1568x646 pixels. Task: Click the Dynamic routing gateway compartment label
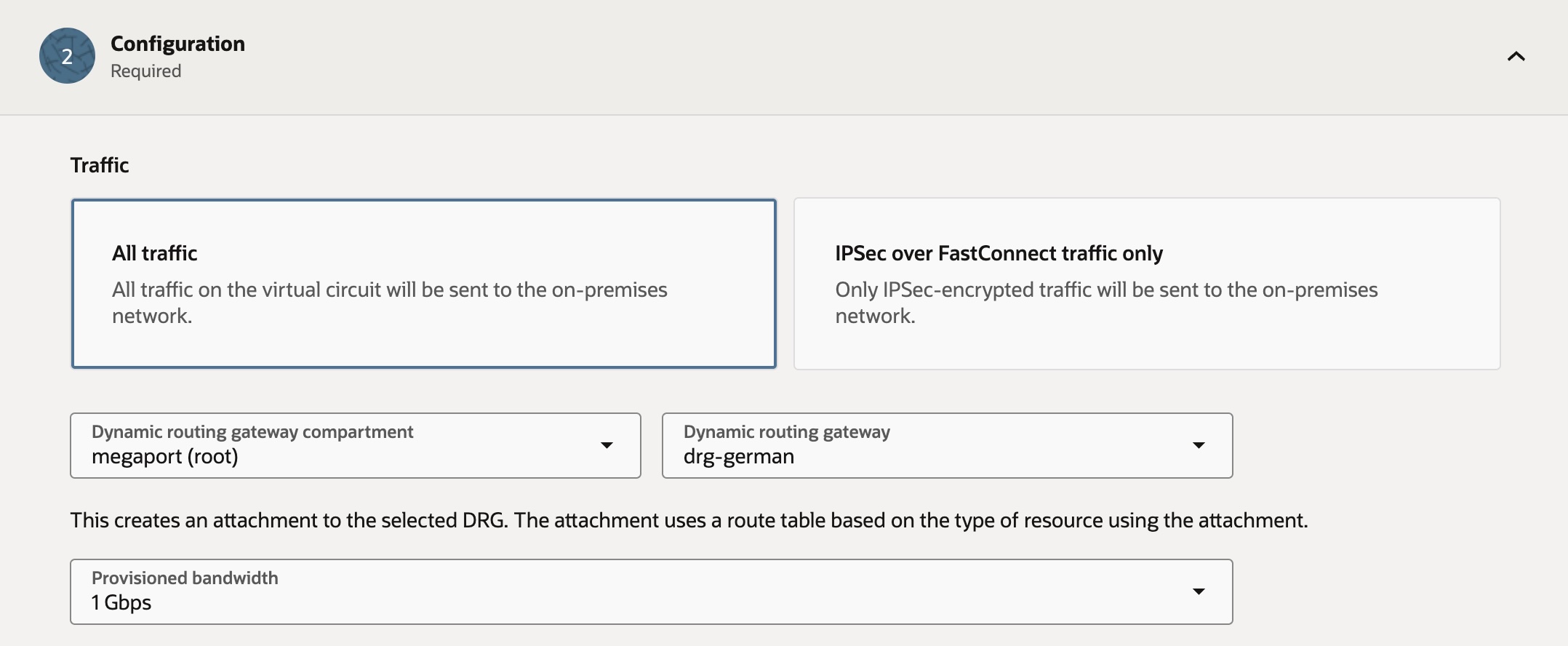click(x=252, y=432)
